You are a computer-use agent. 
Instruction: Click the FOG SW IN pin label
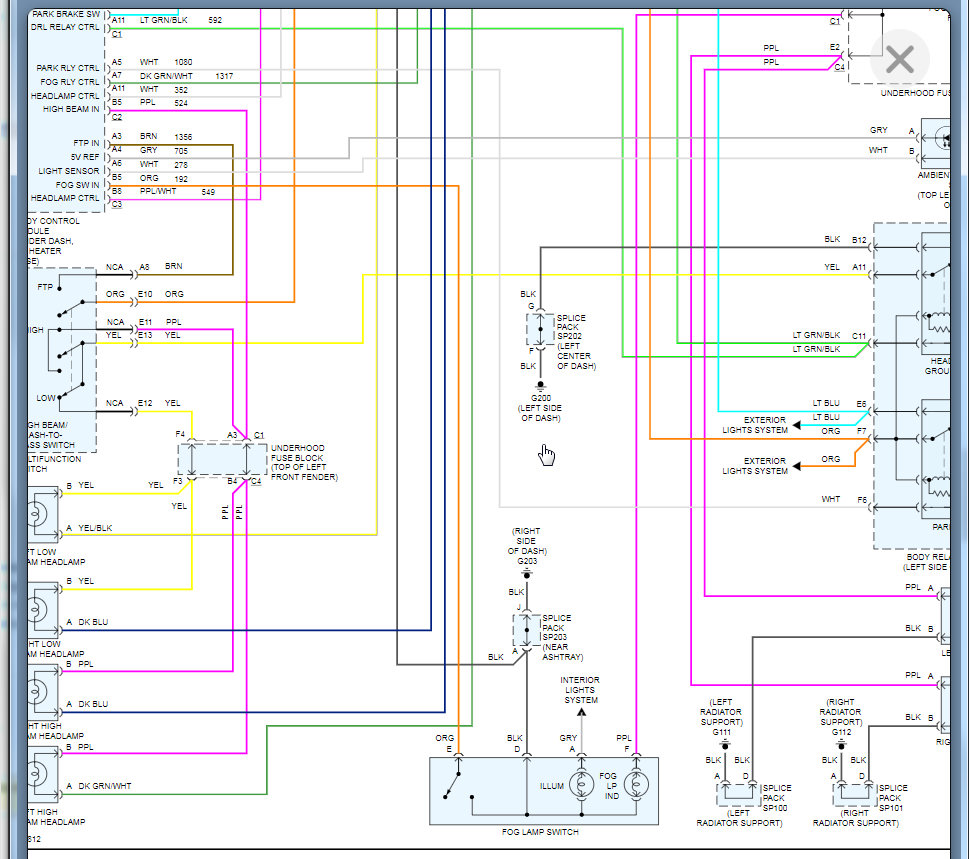tap(77, 185)
